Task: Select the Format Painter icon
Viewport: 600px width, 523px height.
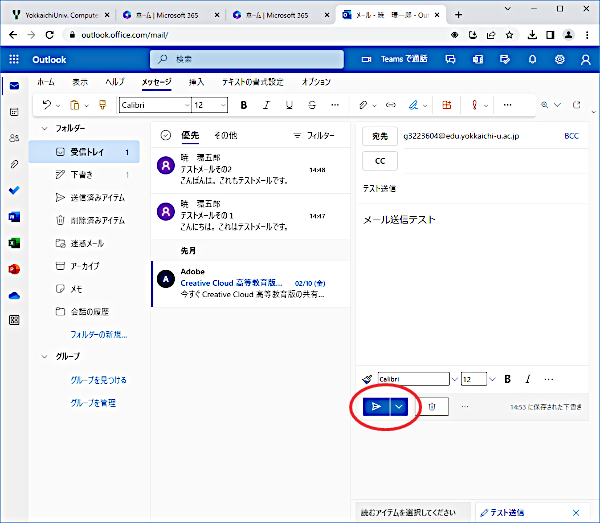Action: (103, 105)
